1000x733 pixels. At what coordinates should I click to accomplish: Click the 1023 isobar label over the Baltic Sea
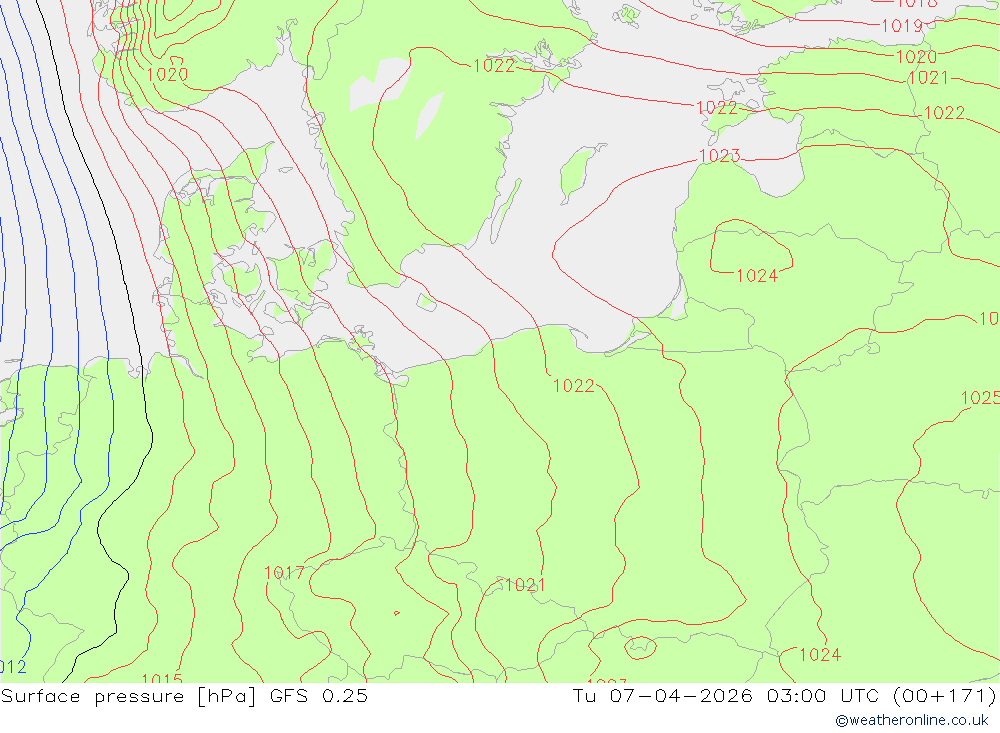point(719,156)
